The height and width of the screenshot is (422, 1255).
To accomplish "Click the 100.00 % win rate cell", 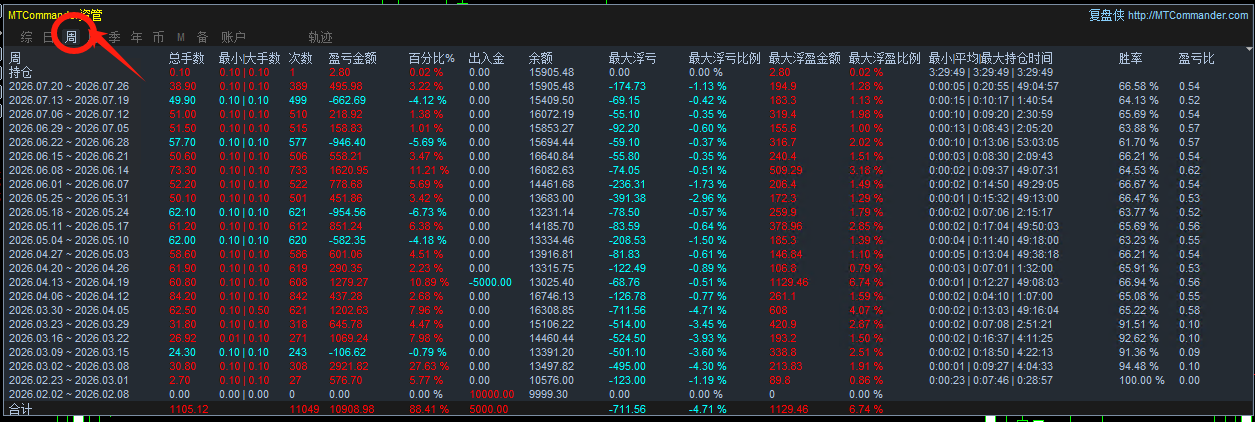I will tap(1142, 380).
